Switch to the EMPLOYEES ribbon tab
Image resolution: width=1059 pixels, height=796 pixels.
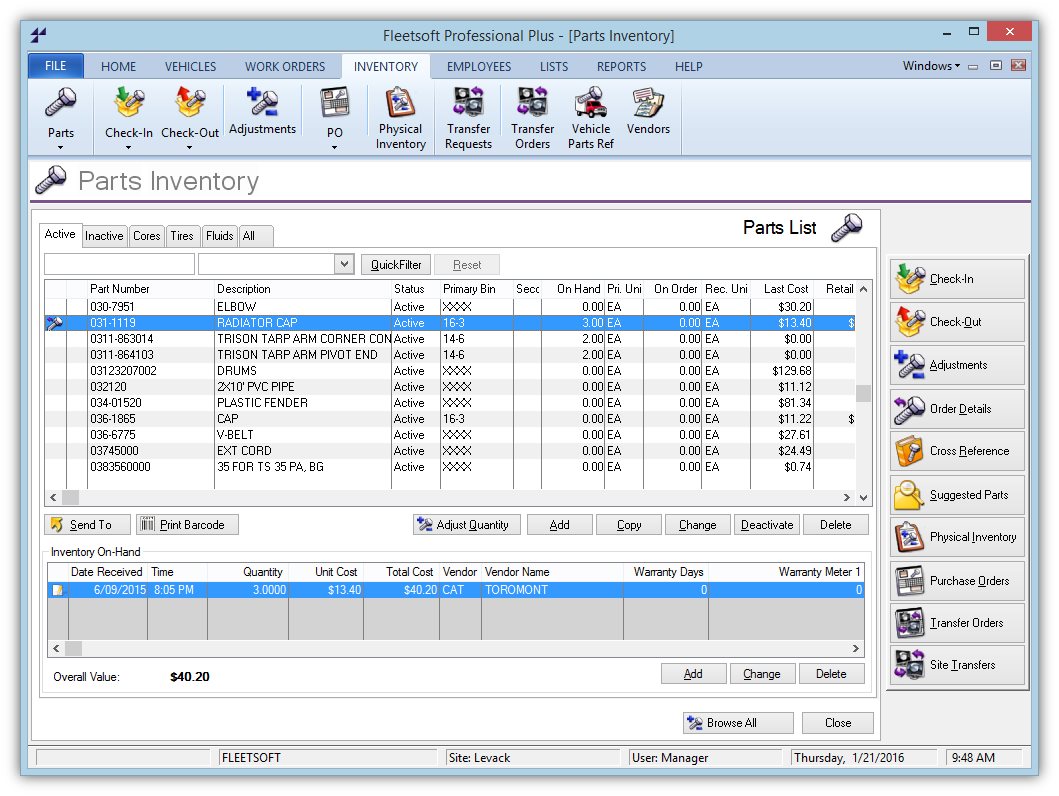pyautogui.click(x=479, y=66)
